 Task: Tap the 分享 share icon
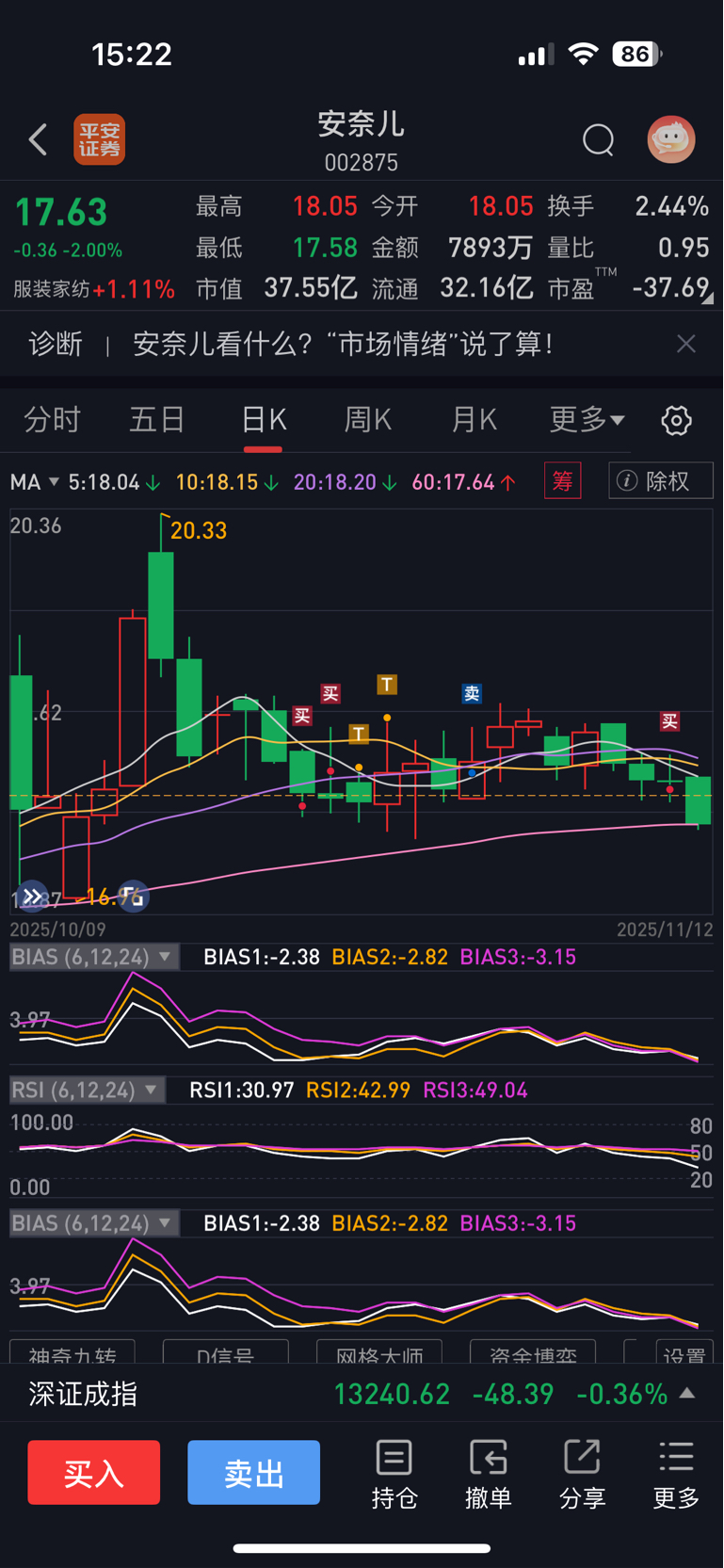pos(582,1474)
